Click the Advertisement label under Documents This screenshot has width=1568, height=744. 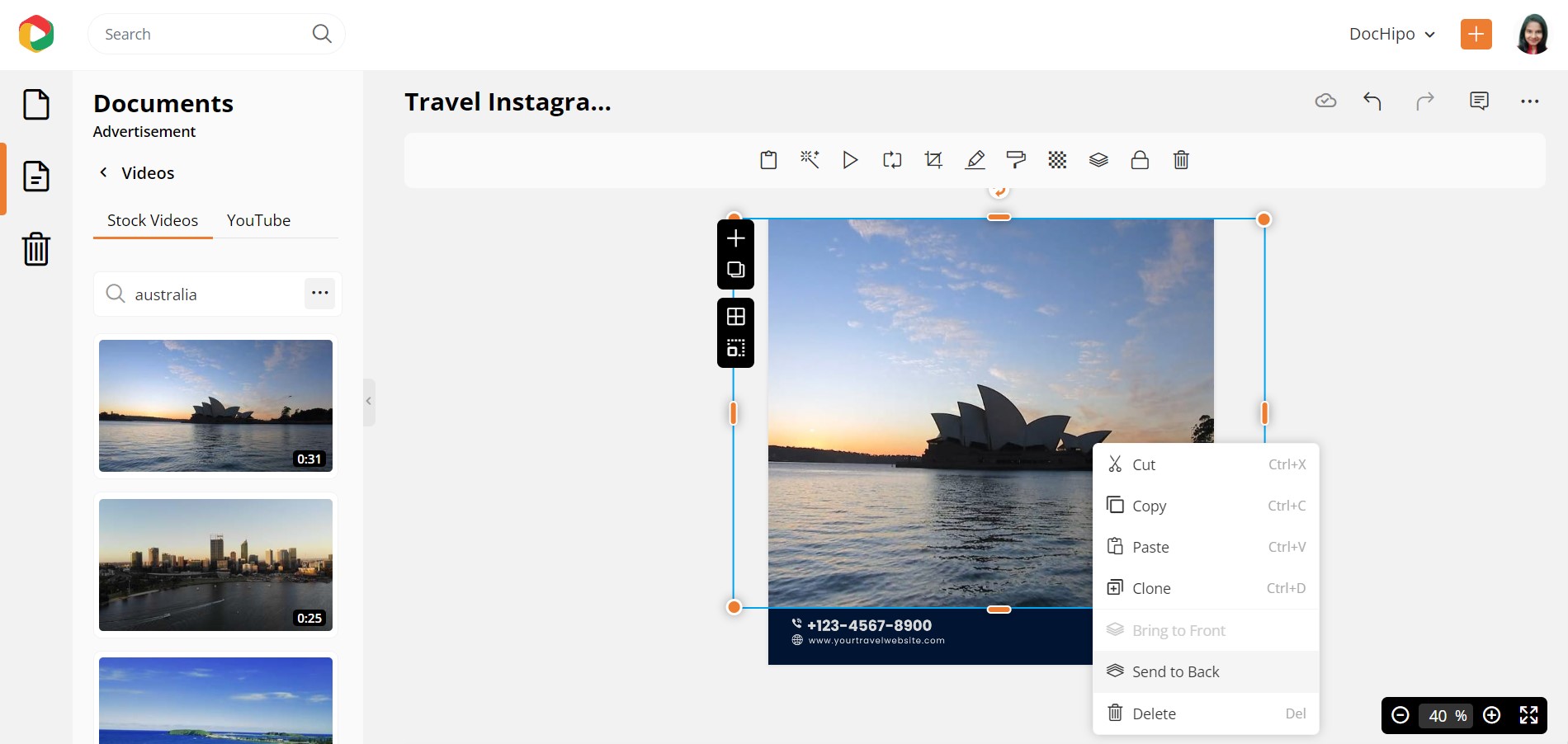pyautogui.click(x=144, y=131)
